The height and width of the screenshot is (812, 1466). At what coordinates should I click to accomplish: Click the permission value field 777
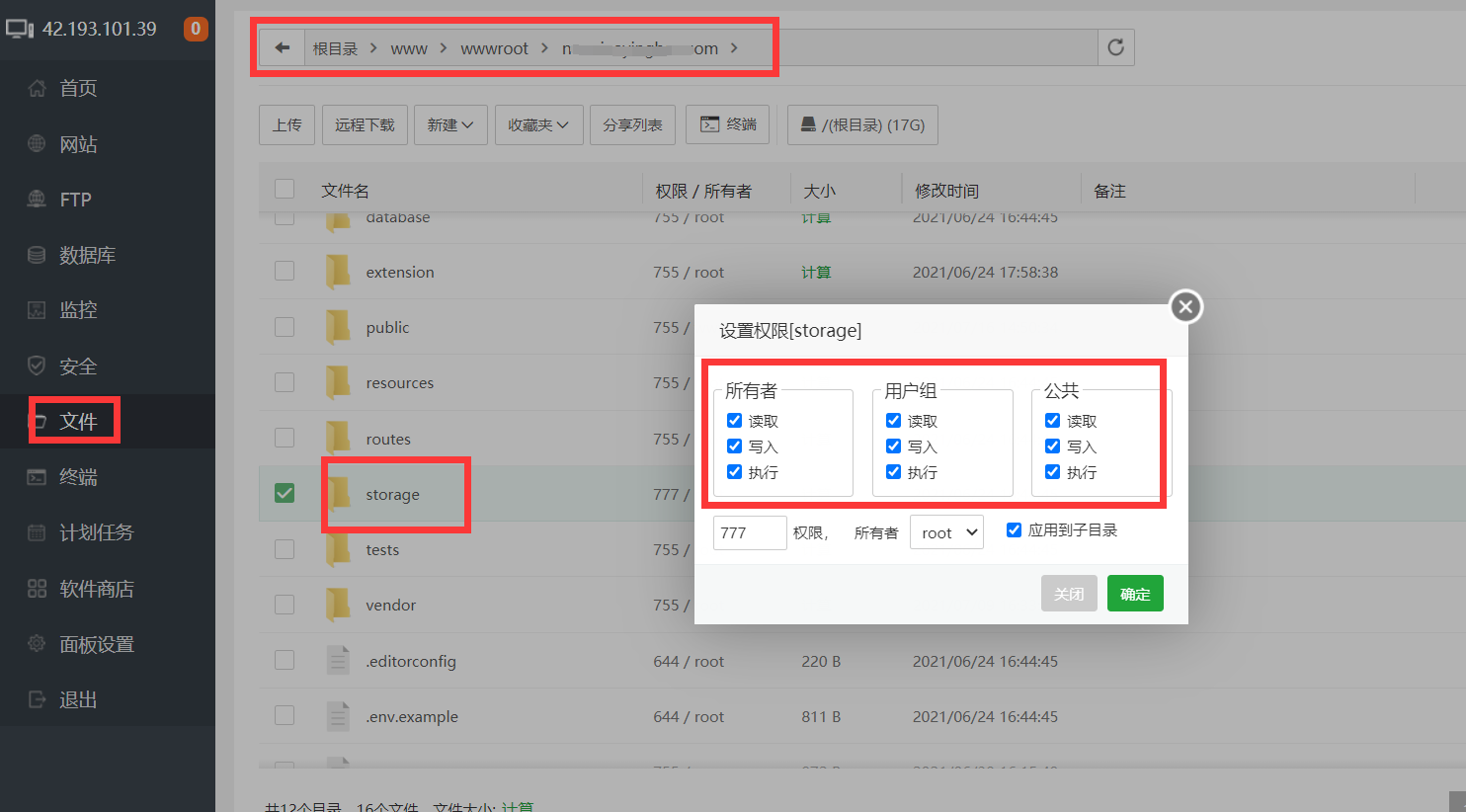[750, 532]
